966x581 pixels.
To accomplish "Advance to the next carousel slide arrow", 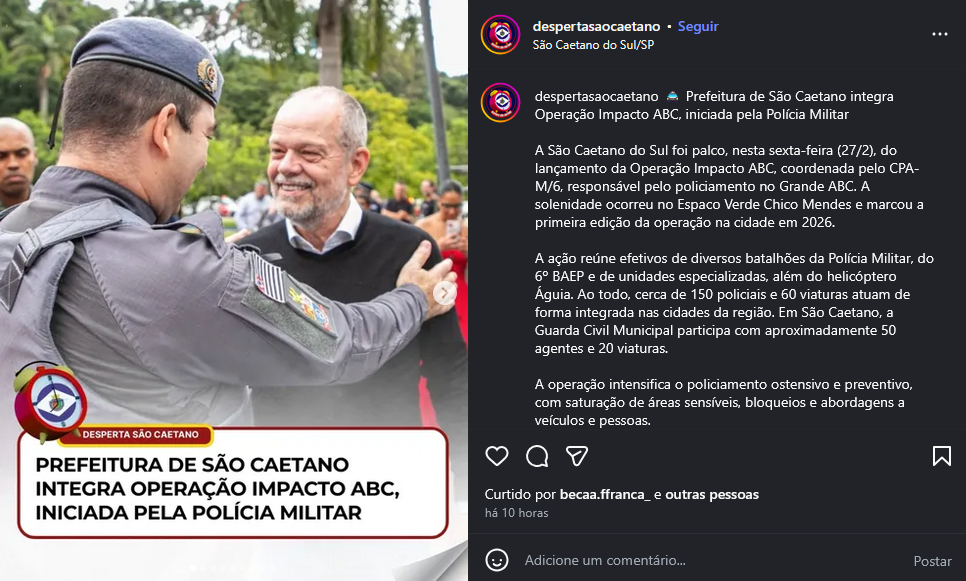I will [444, 293].
